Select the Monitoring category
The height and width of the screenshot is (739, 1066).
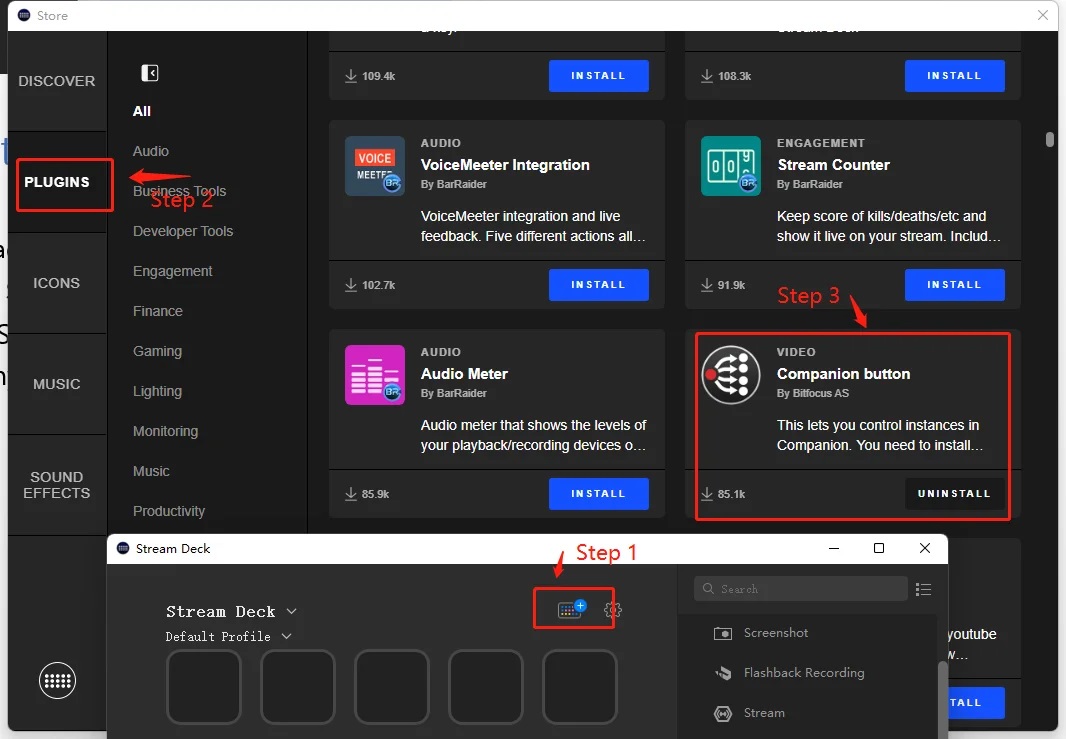click(165, 432)
